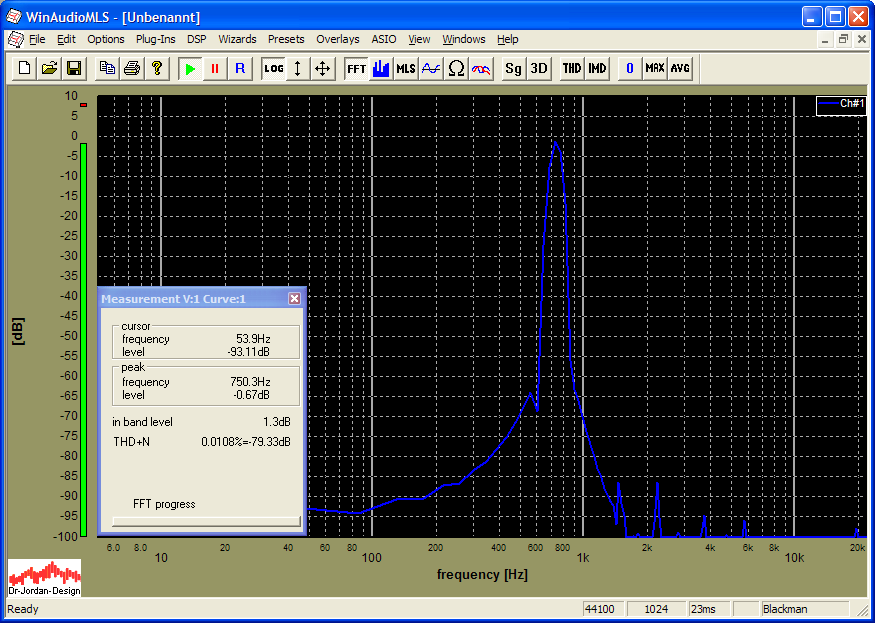
Task: Click the blue R record button
Action: tap(239, 68)
